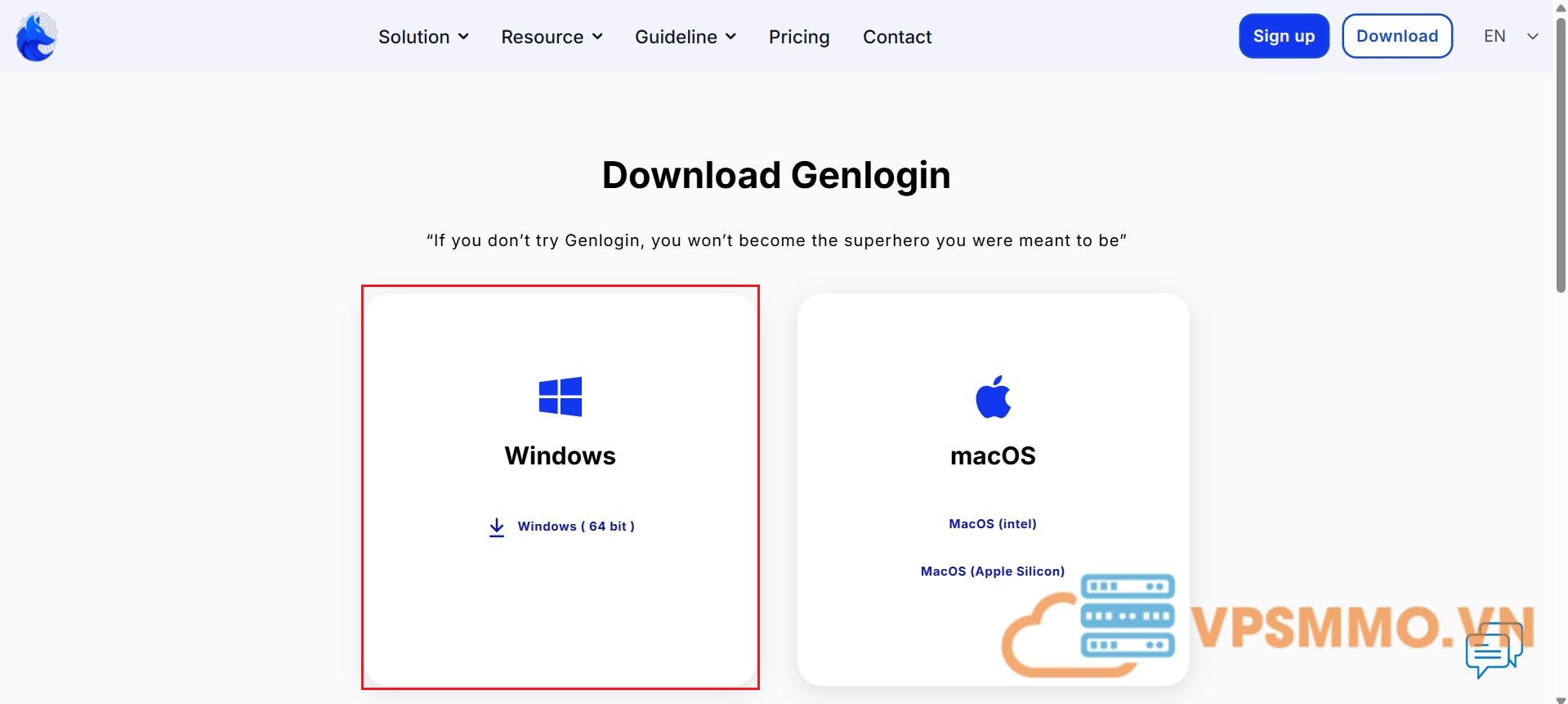This screenshot has width=1568, height=704.
Task: Expand the Solution dropdown menu
Action: click(423, 37)
